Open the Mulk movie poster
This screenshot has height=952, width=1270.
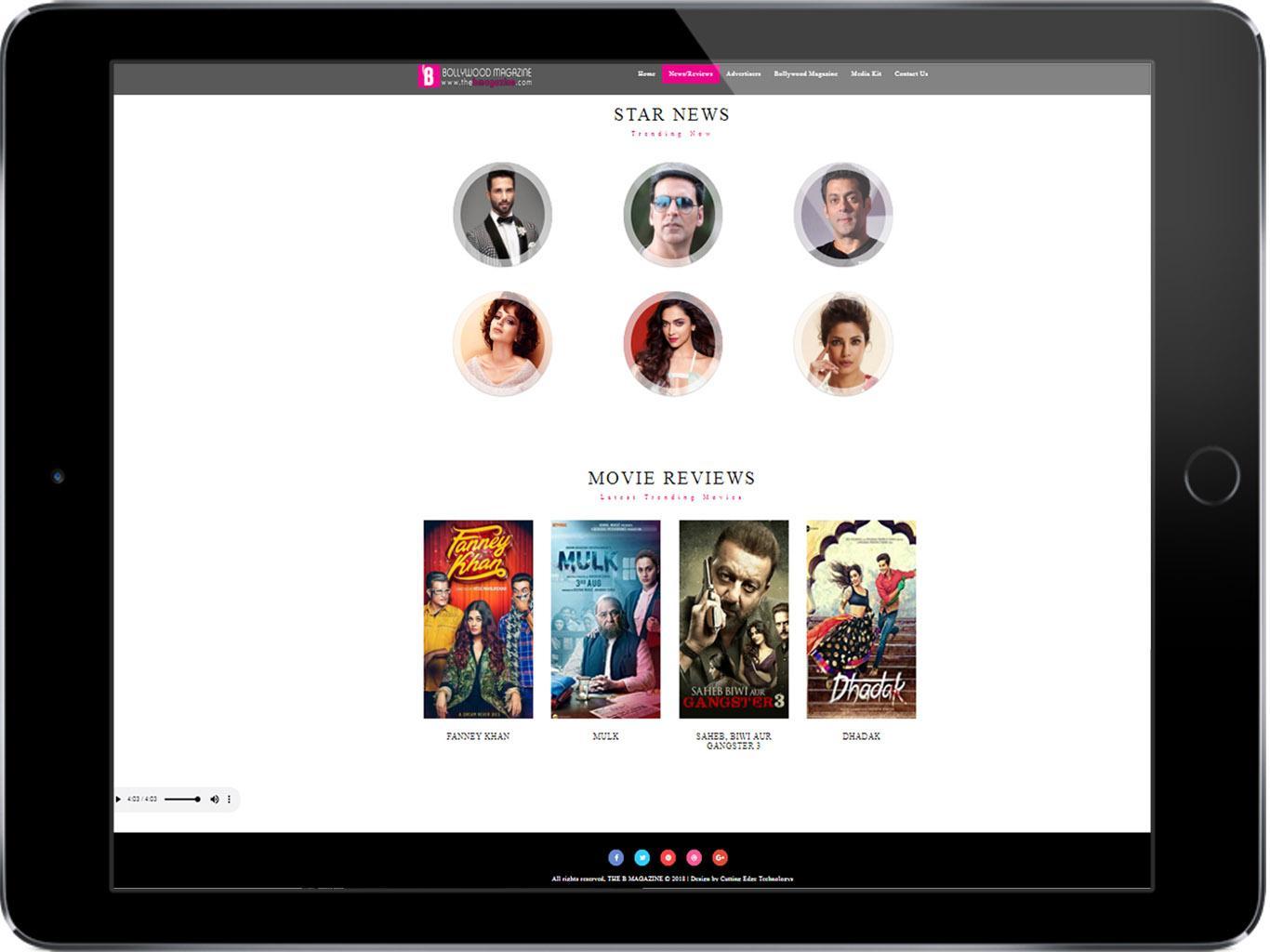pos(605,619)
